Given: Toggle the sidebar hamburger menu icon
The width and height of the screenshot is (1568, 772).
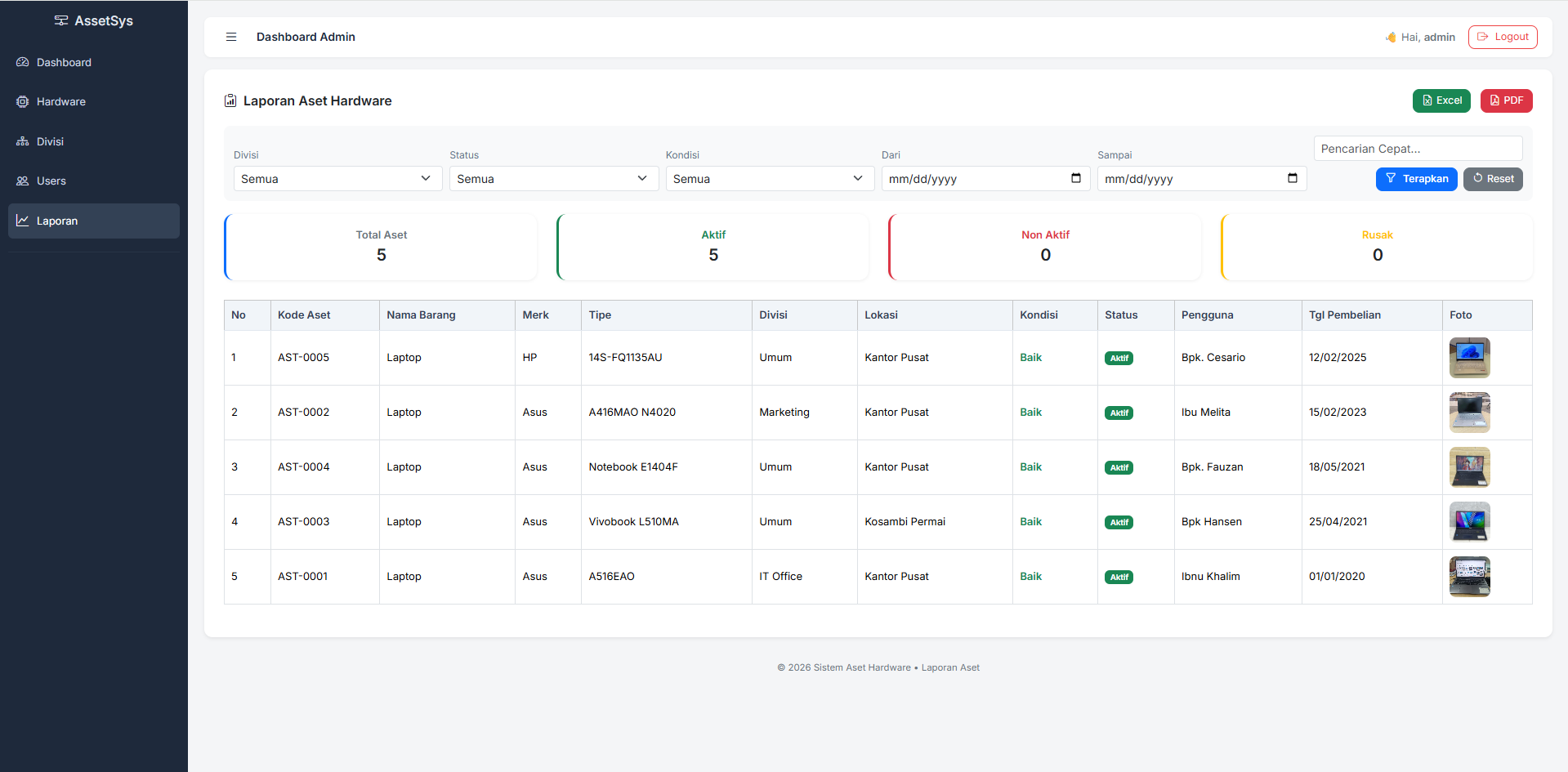Looking at the screenshot, I should click(x=231, y=37).
